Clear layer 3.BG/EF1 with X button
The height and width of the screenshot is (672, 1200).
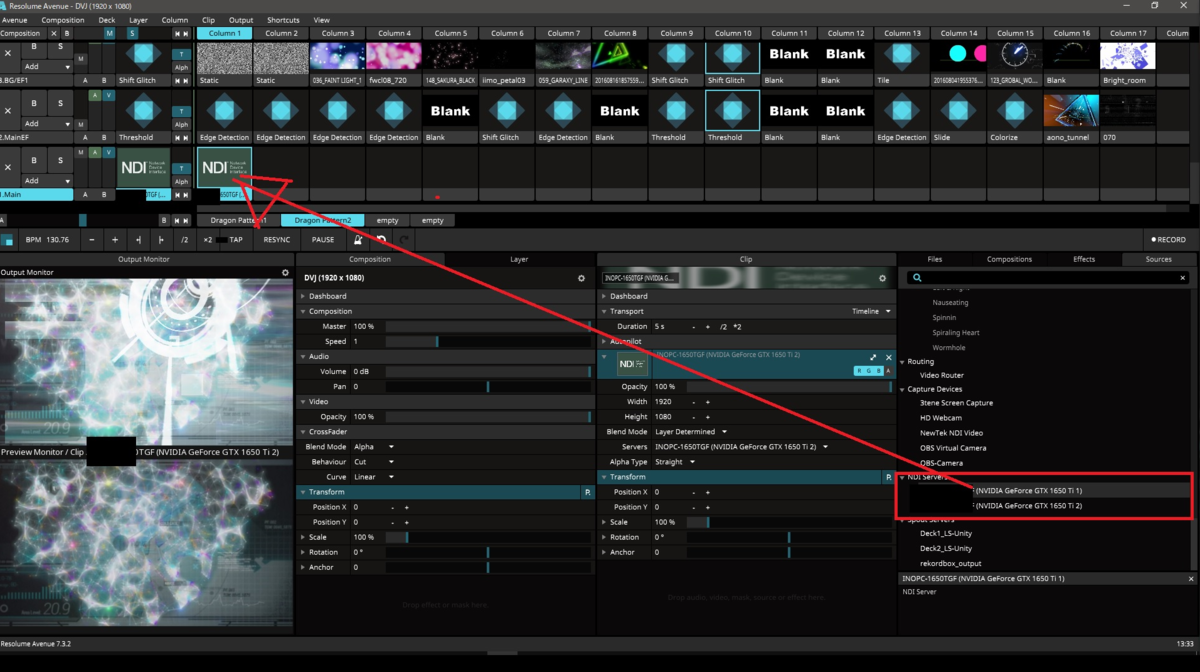click(8, 54)
